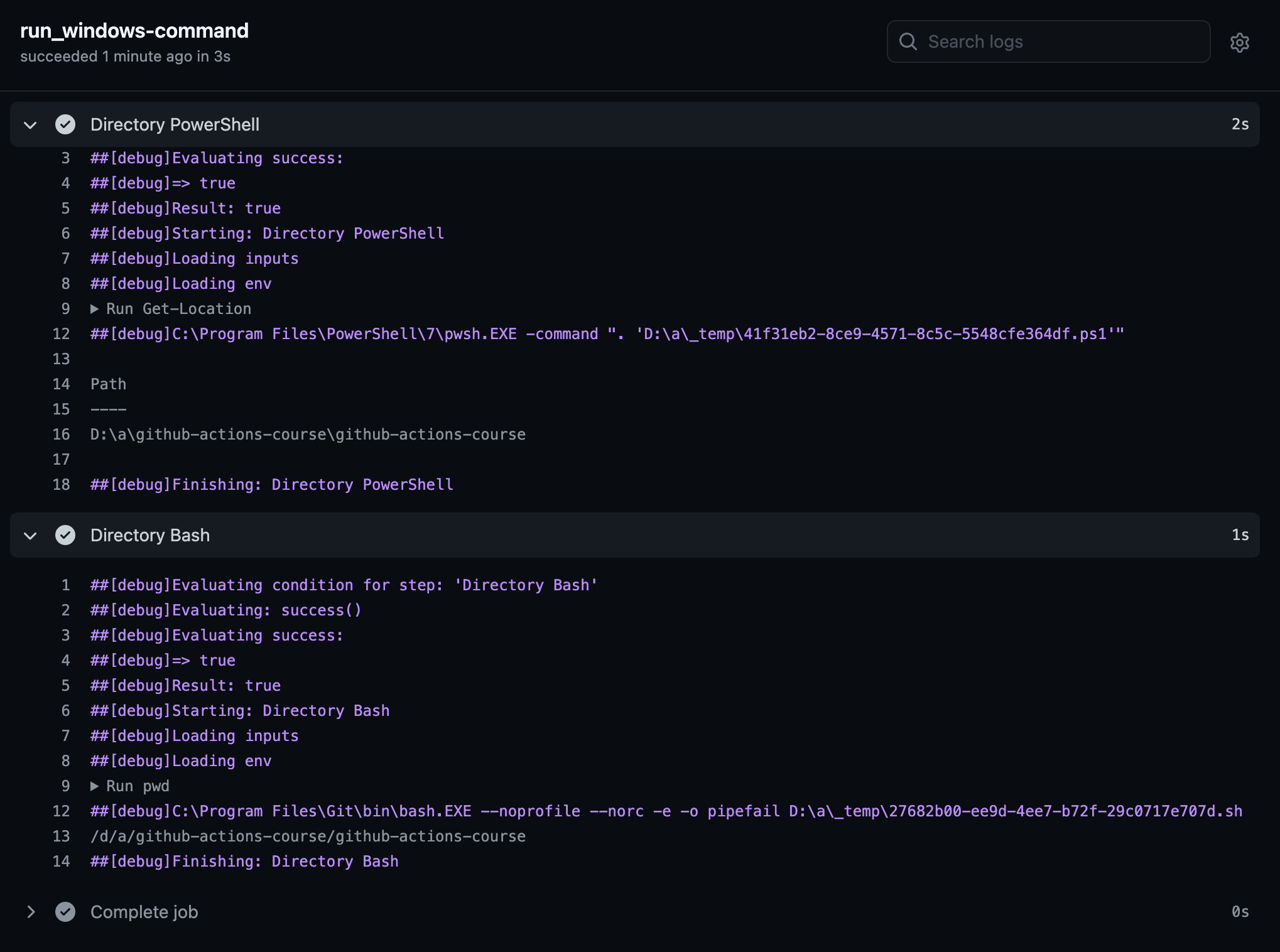This screenshot has height=952, width=1280.
Task: Click the Complete job success check icon
Action: [x=65, y=912]
